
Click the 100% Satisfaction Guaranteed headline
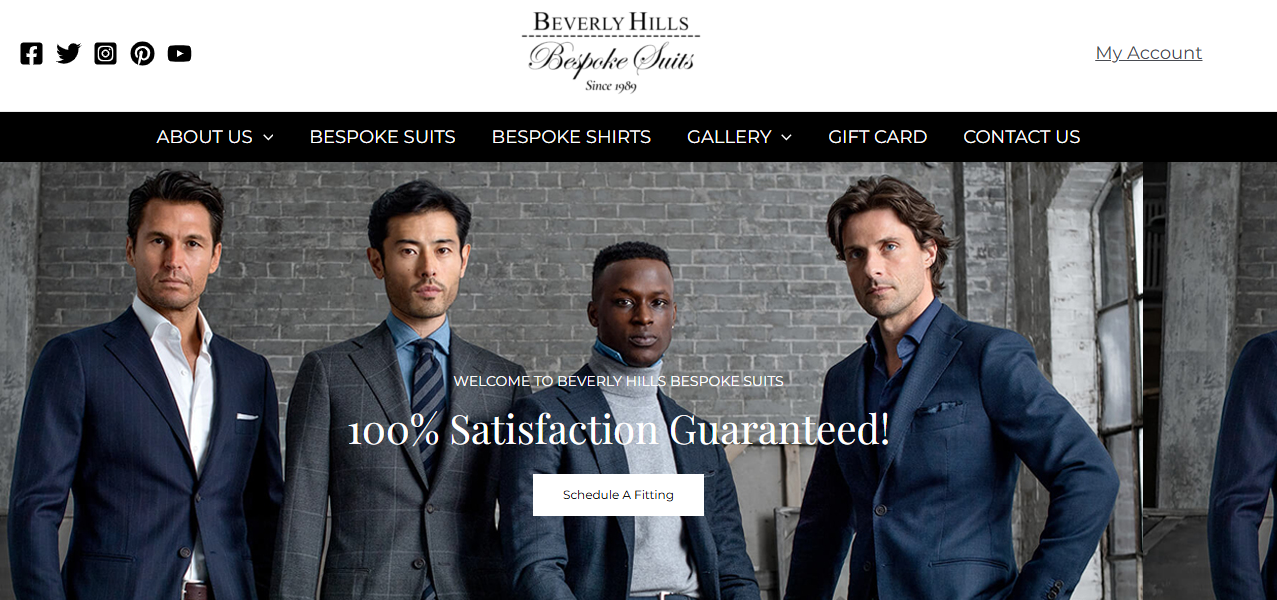point(618,430)
